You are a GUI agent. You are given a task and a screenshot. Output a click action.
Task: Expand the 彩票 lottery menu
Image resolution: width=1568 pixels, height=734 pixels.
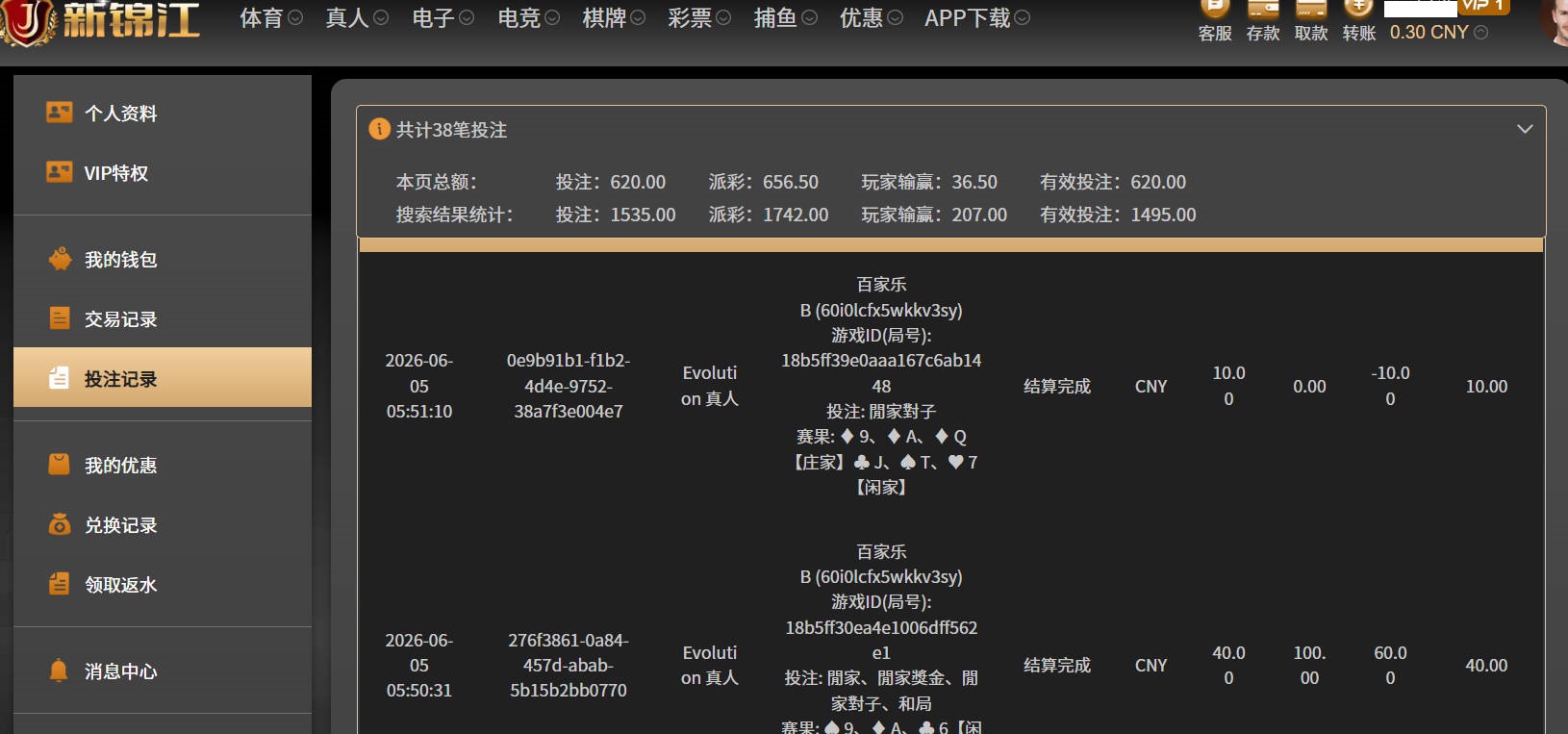(699, 18)
